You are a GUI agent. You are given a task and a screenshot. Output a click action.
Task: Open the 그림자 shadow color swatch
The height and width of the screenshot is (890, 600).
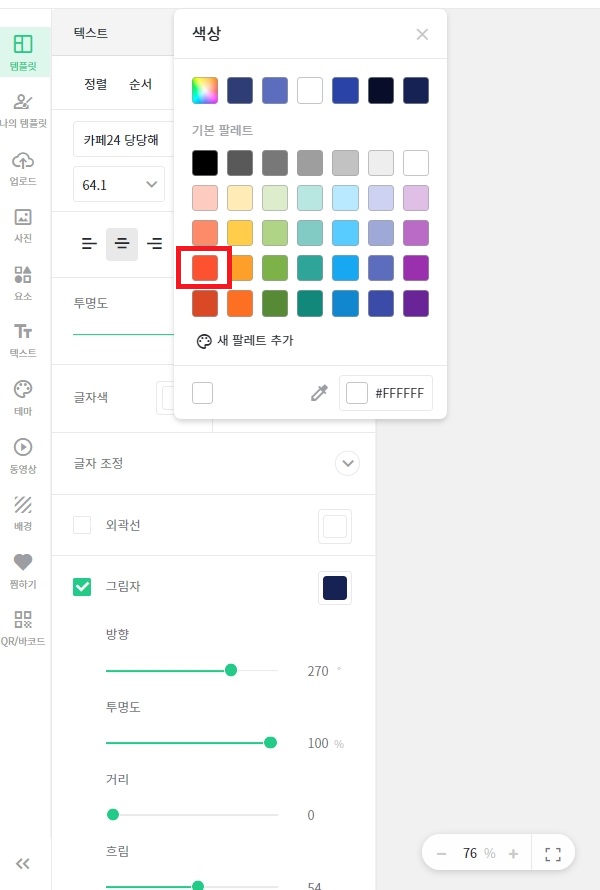pyautogui.click(x=335, y=587)
